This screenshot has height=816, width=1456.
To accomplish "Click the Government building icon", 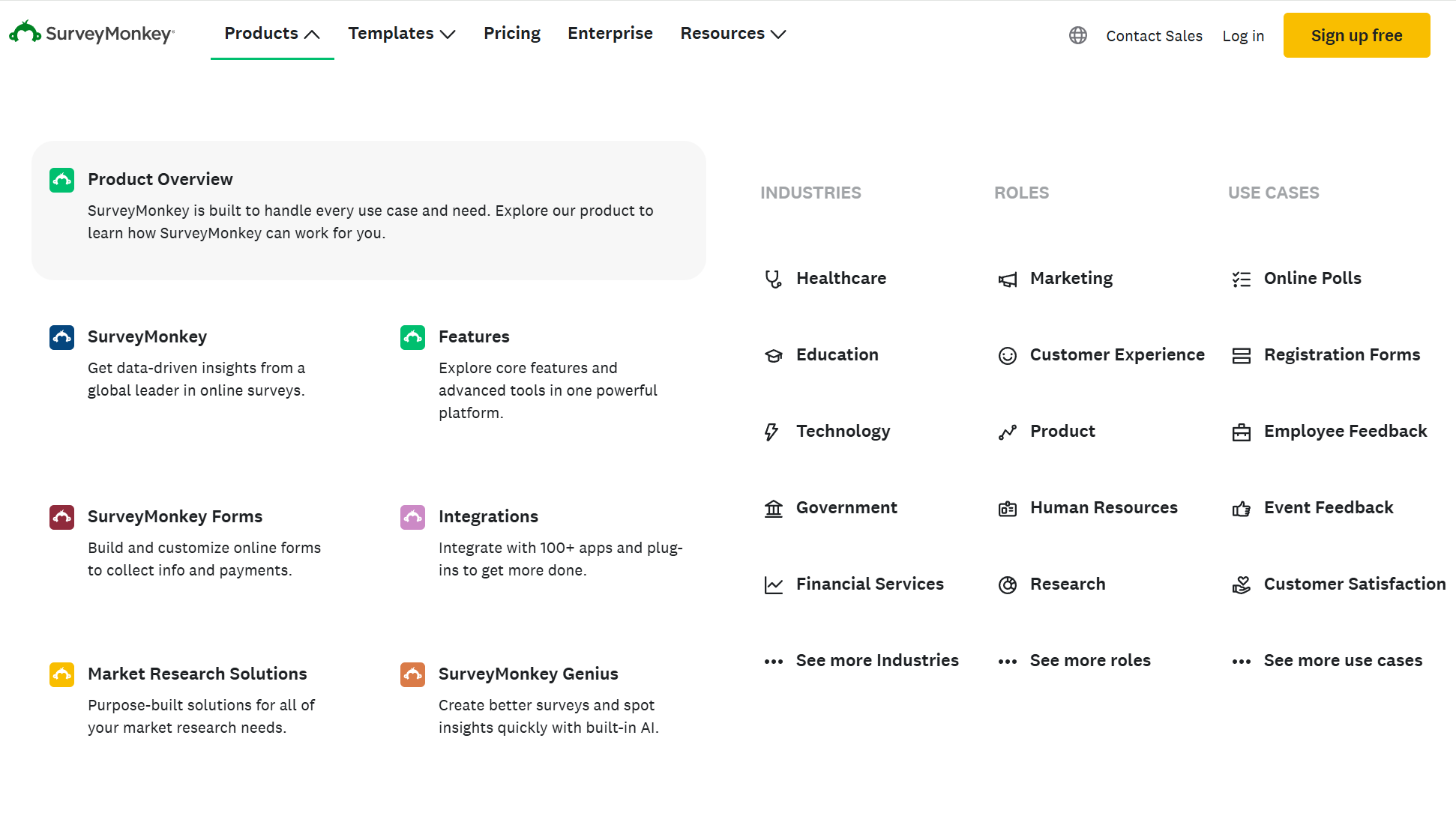I will (x=773, y=509).
